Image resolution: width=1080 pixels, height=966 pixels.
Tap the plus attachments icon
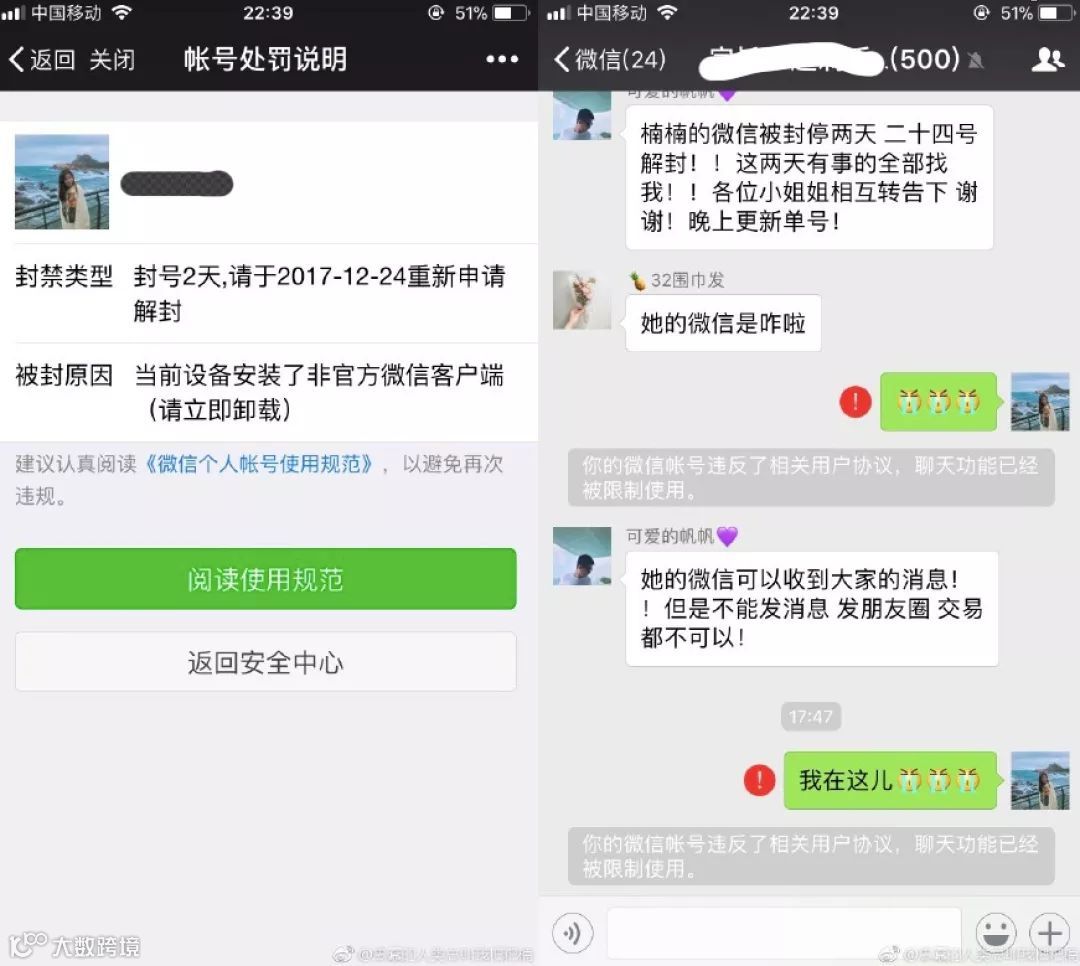pyautogui.click(x=1049, y=934)
